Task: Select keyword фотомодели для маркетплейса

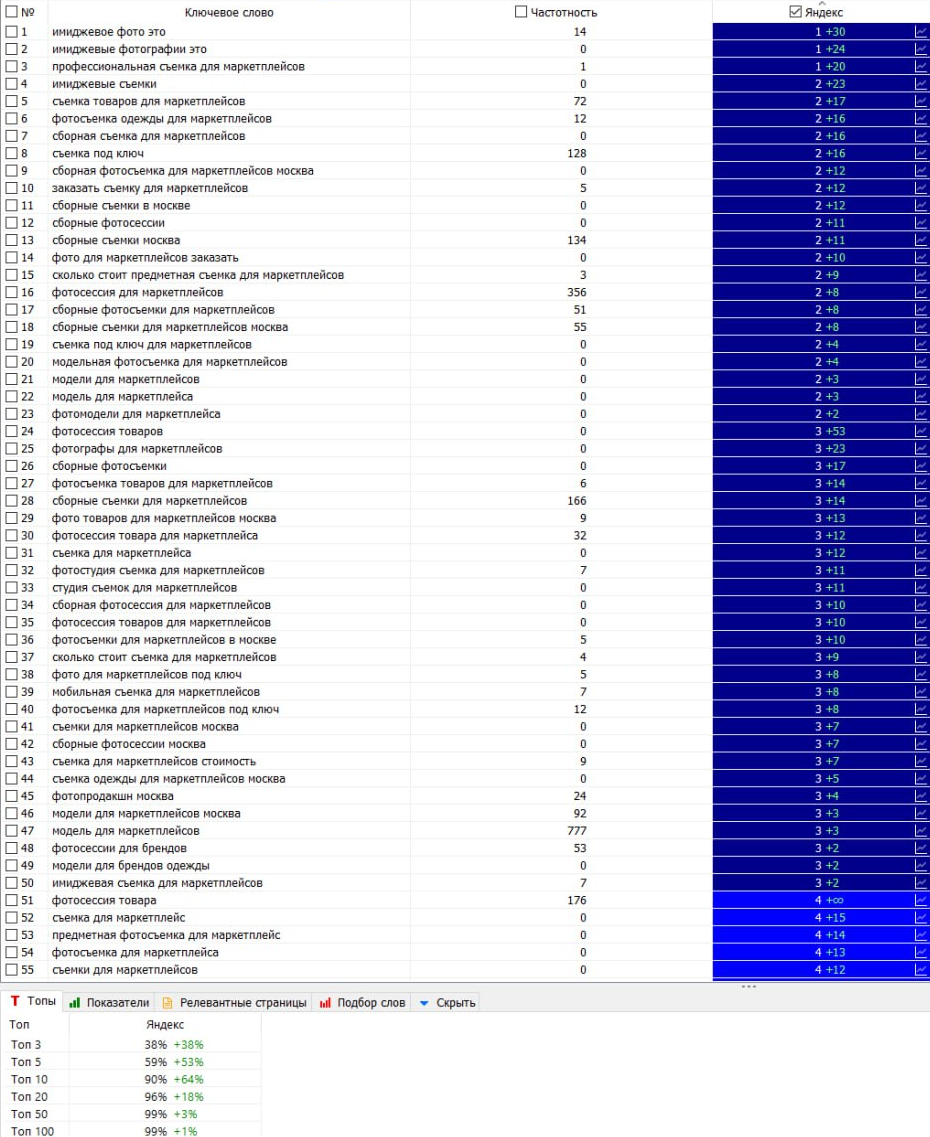Action: tap(136, 414)
